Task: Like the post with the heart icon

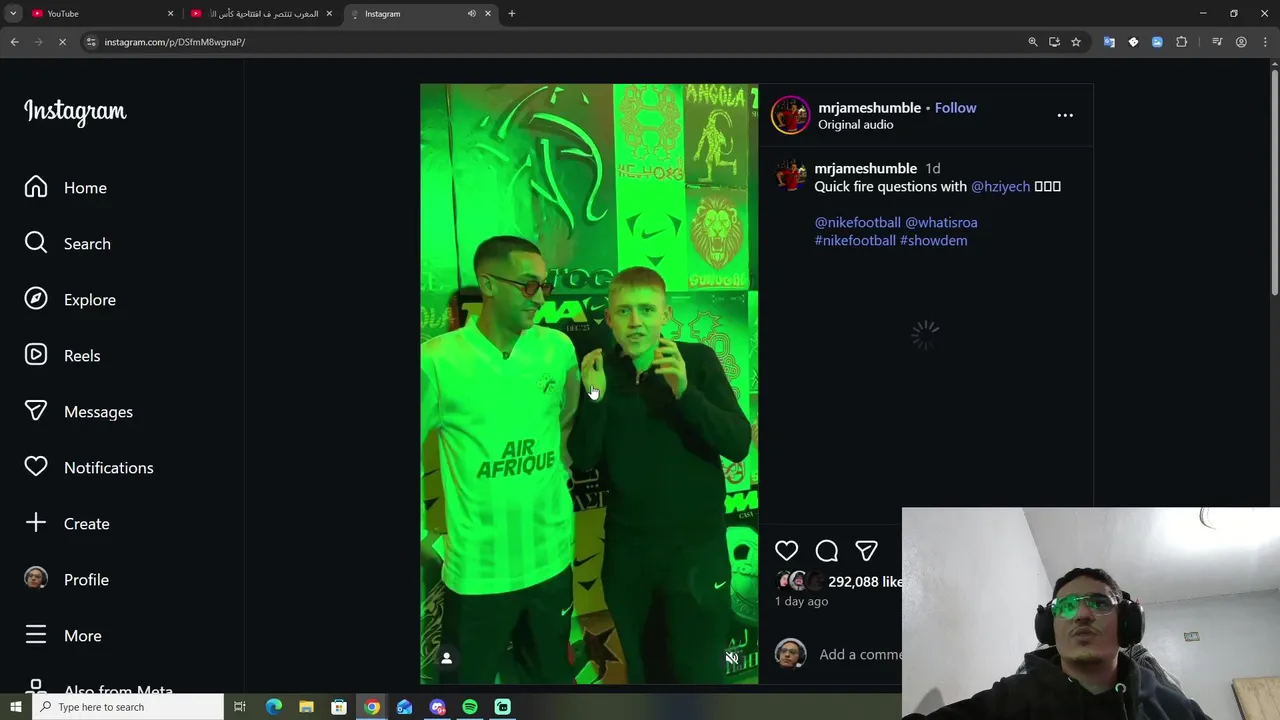Action: (786, 551)
